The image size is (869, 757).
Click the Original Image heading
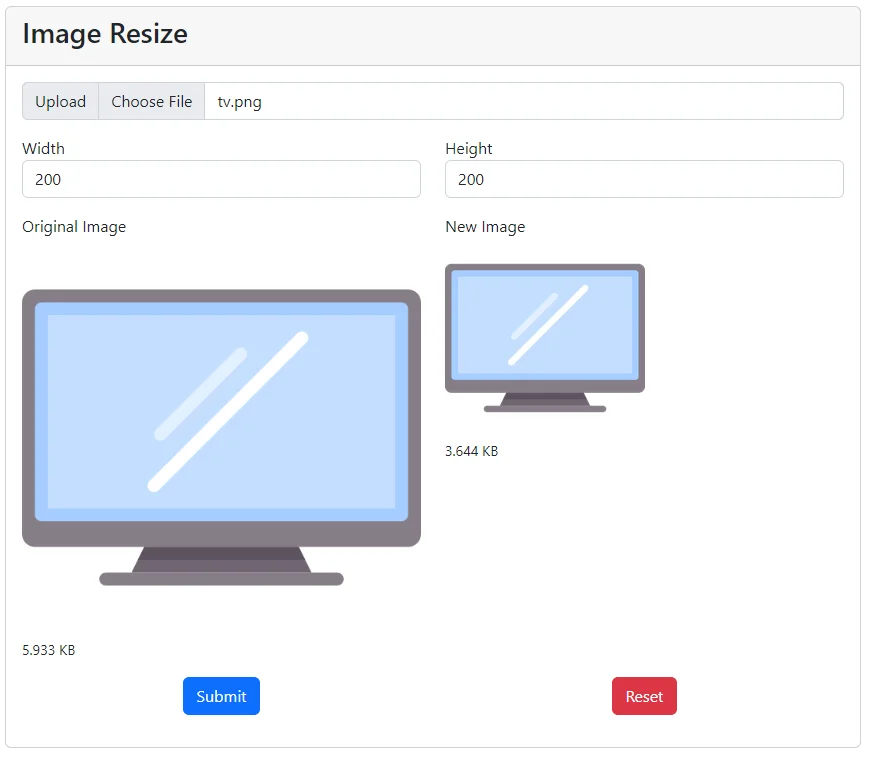coord(73,227)
